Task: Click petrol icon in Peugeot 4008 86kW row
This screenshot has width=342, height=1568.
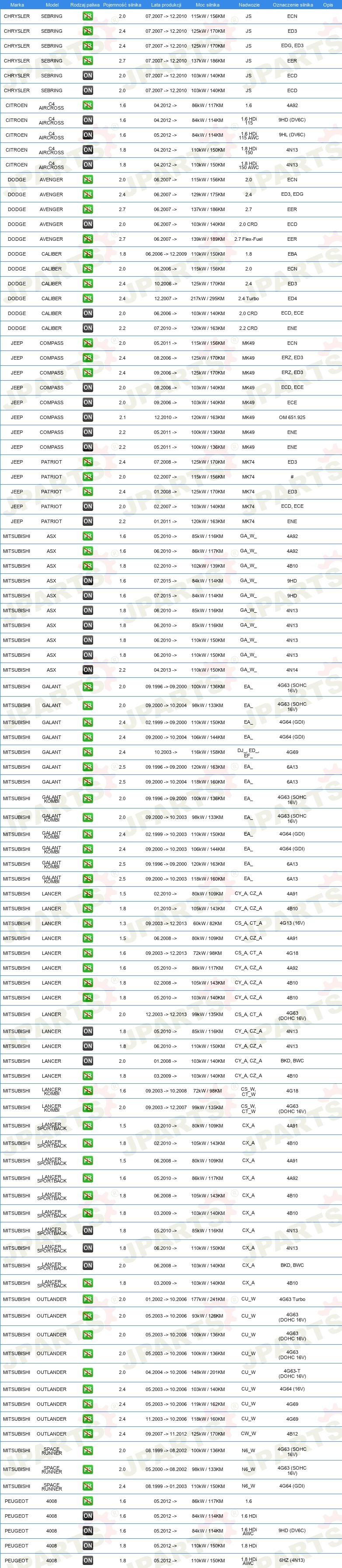Action: 88,1501
